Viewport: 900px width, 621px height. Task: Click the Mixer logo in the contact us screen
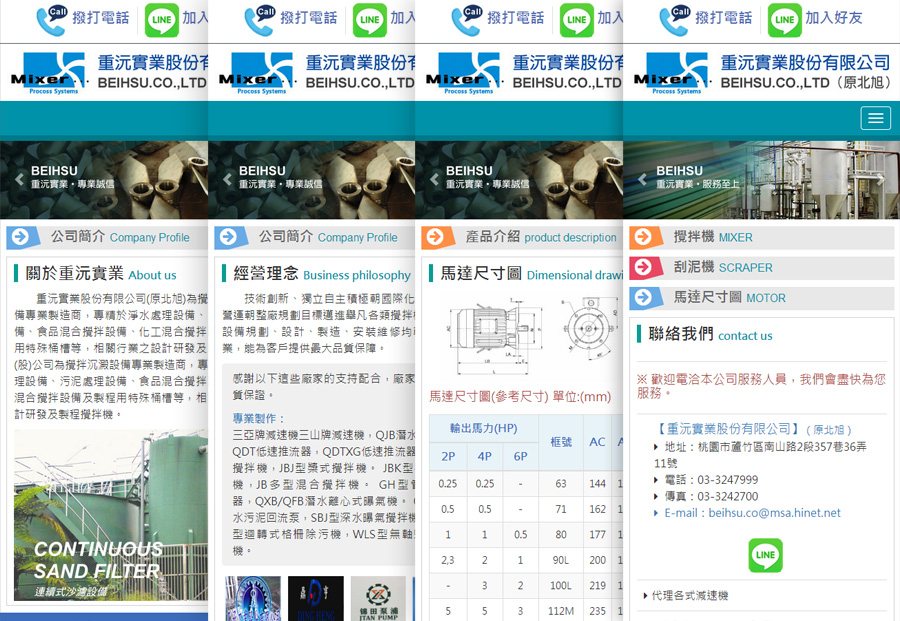[x=673, y=73]
